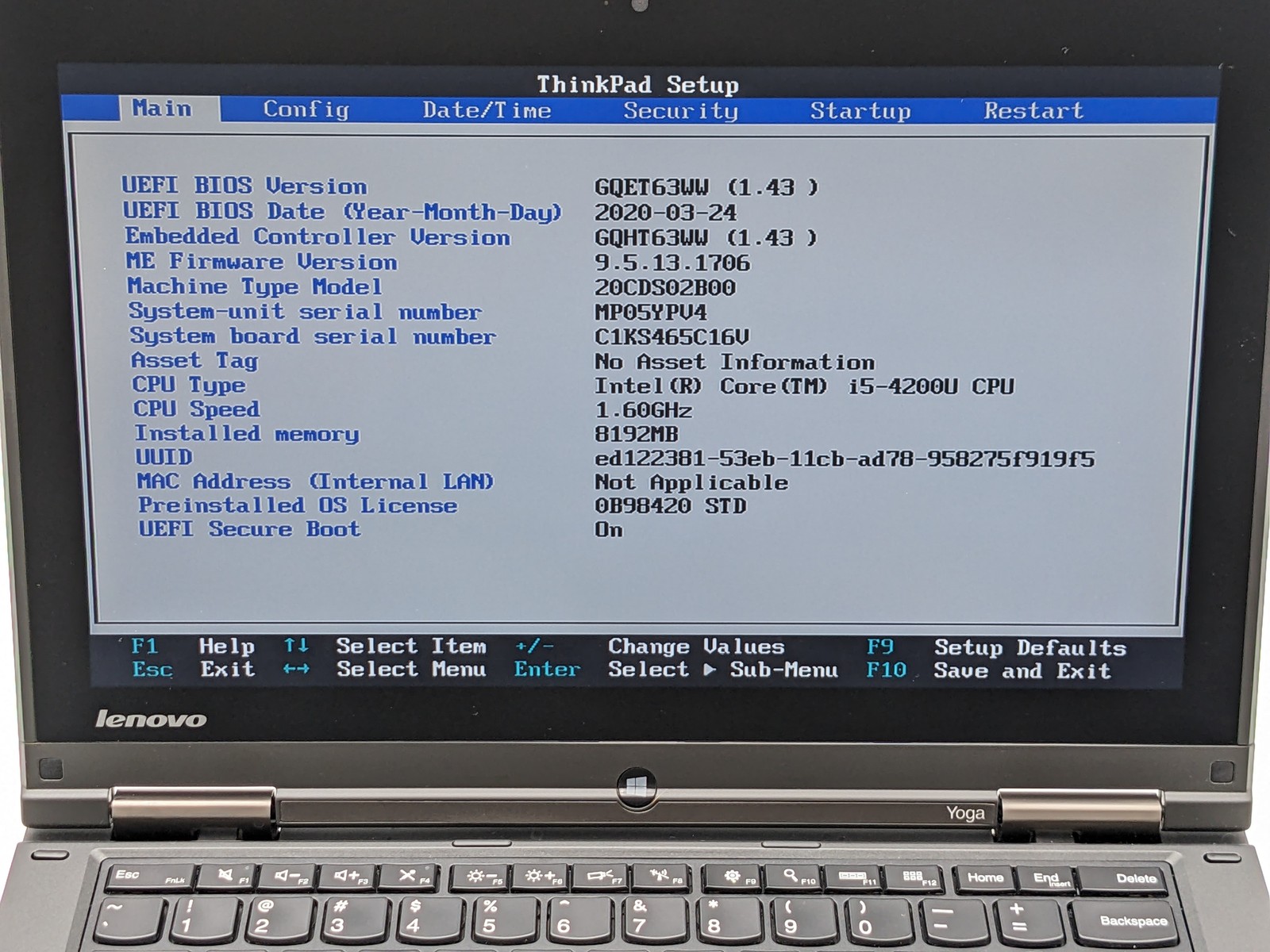Click the CPU Speed label
Viewport: 1270px width, 952px height.
coord(196,409)
